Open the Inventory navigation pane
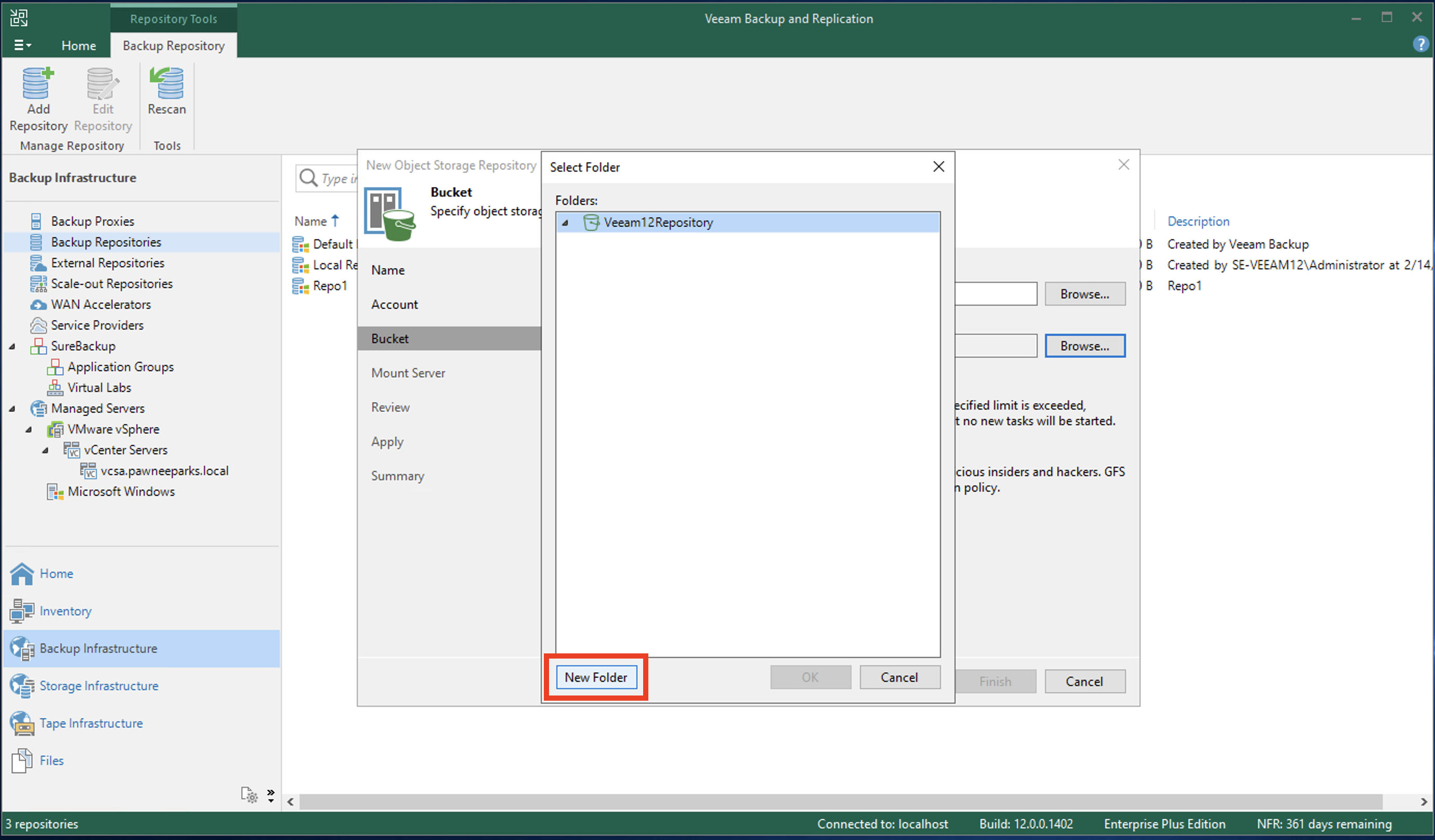This screenshot has height=840, width=1435. click(66, 611)
